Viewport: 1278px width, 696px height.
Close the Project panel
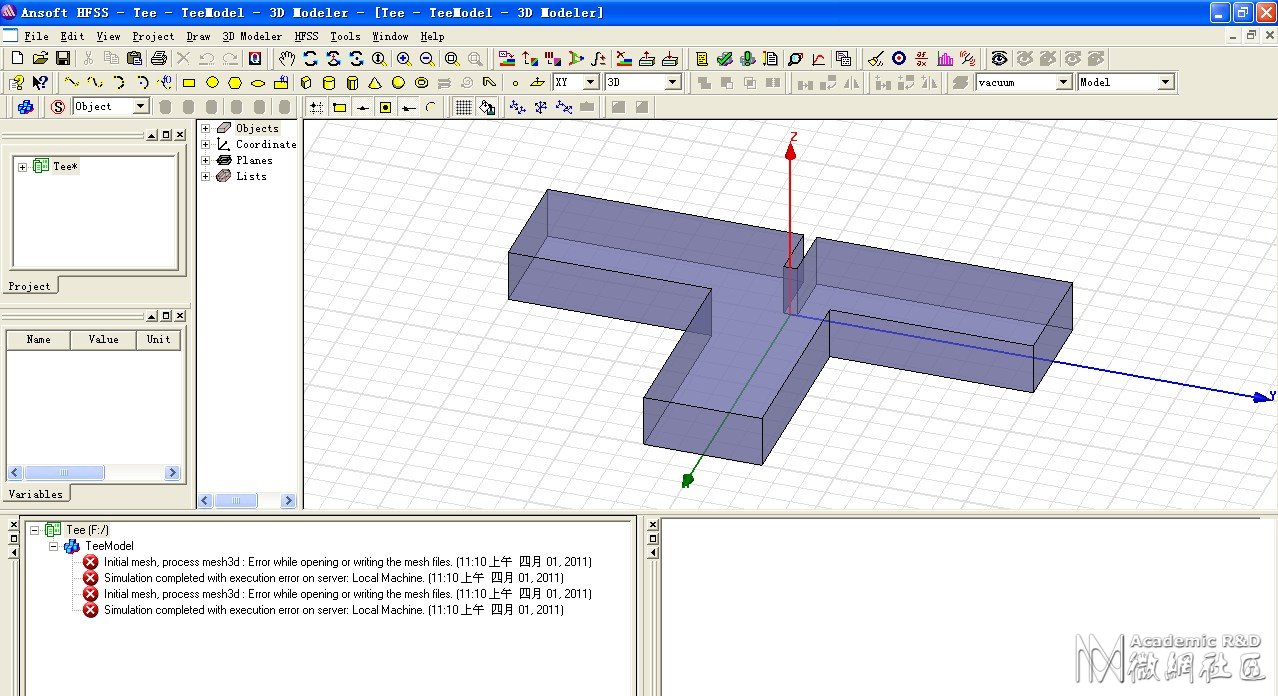tap(180, 135)
